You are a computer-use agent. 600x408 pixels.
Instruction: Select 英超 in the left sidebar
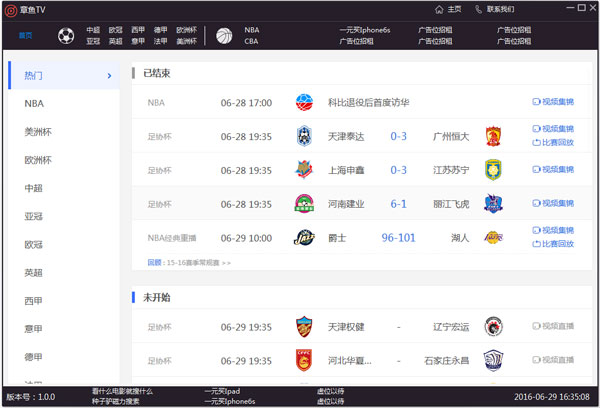click(33, 273)
